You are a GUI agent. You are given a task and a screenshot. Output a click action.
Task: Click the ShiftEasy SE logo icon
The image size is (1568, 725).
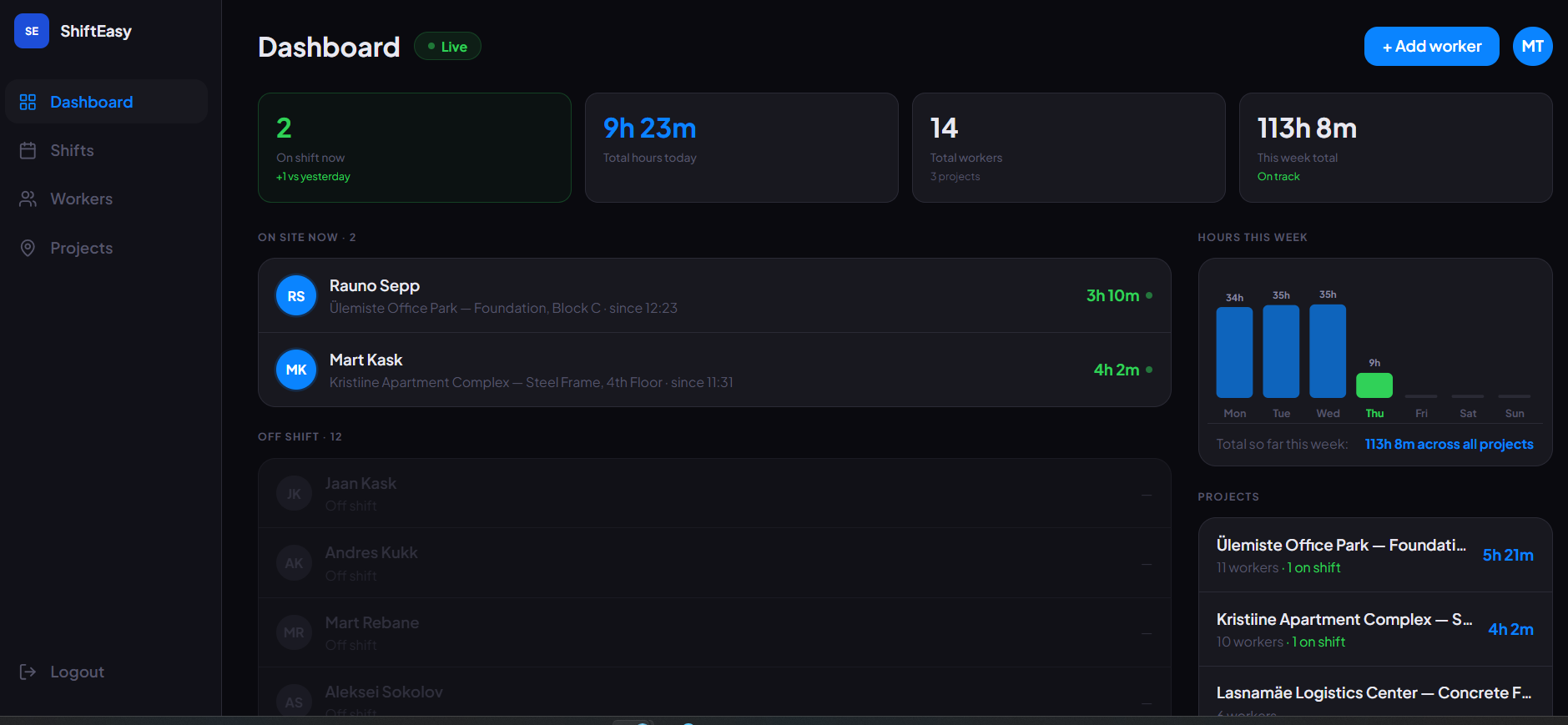(32, 31)
